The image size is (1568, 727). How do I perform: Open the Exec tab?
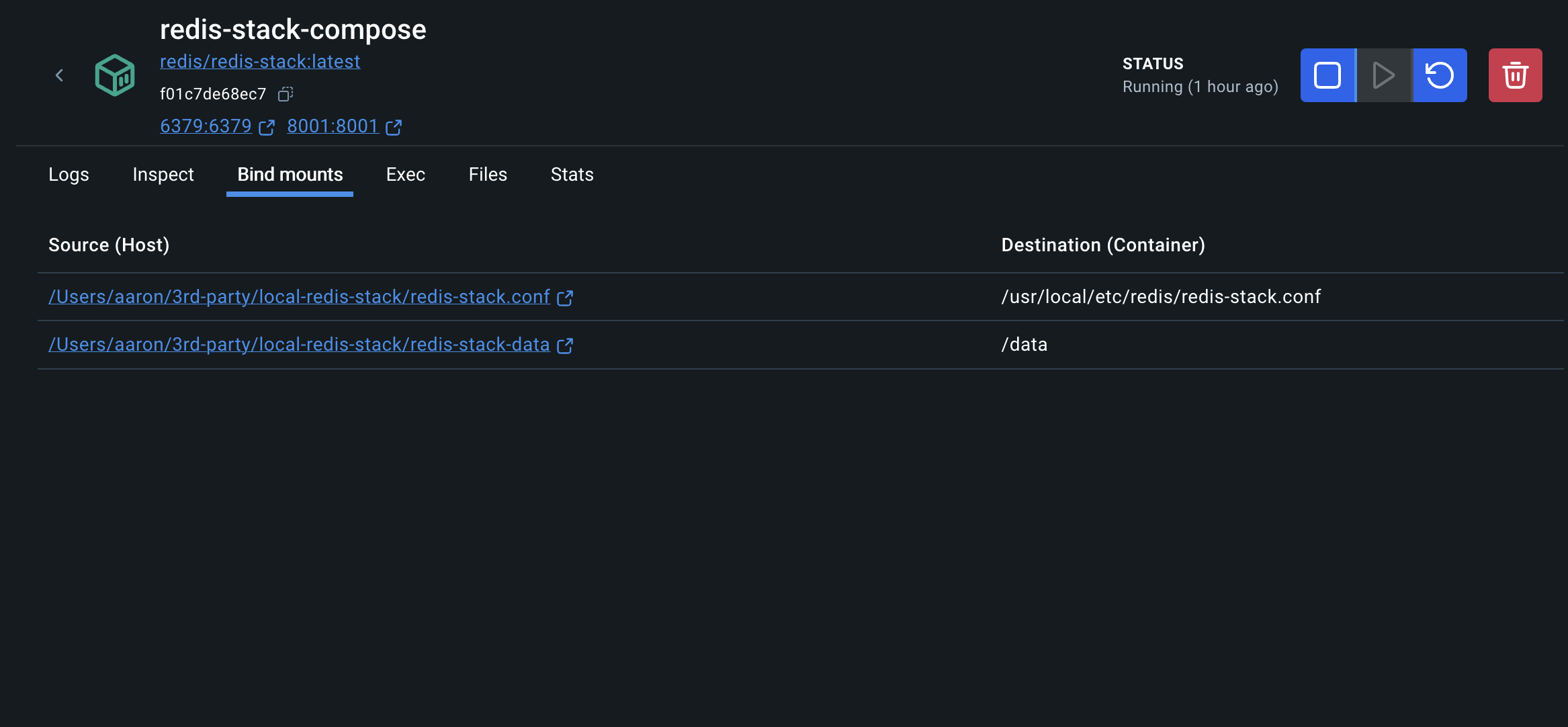point(405,174)
